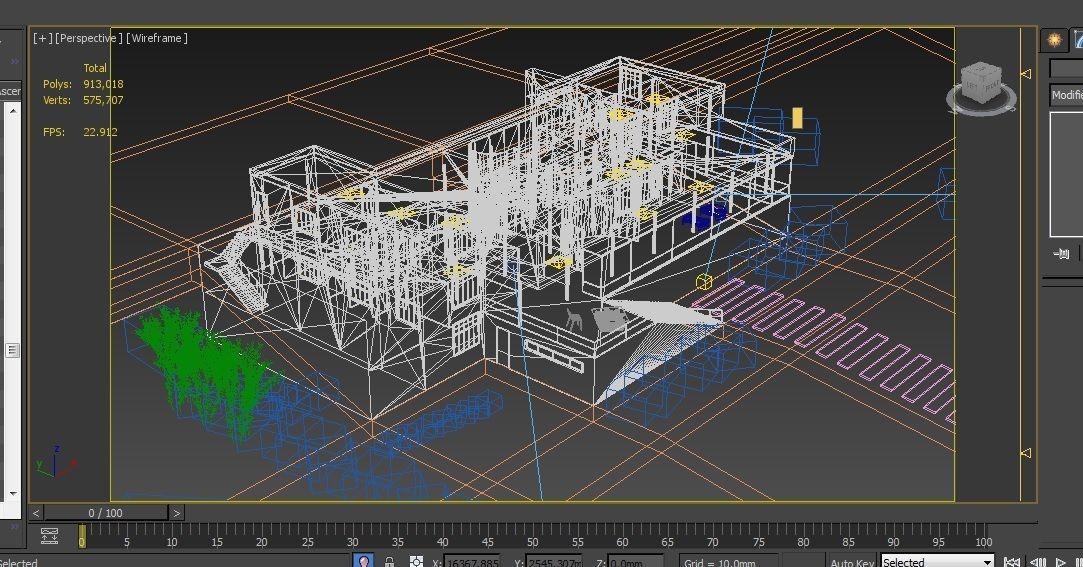
Task: Click the ViewCube in the viewport
Action: click(x=981, y=88)
